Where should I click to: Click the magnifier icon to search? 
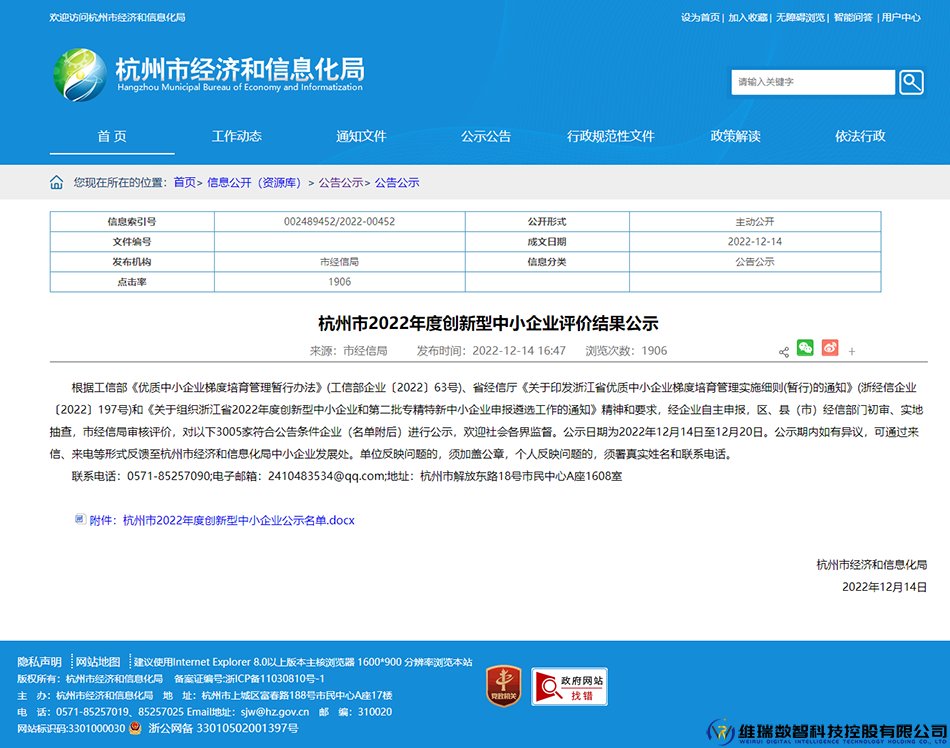[x=910, y=81]
